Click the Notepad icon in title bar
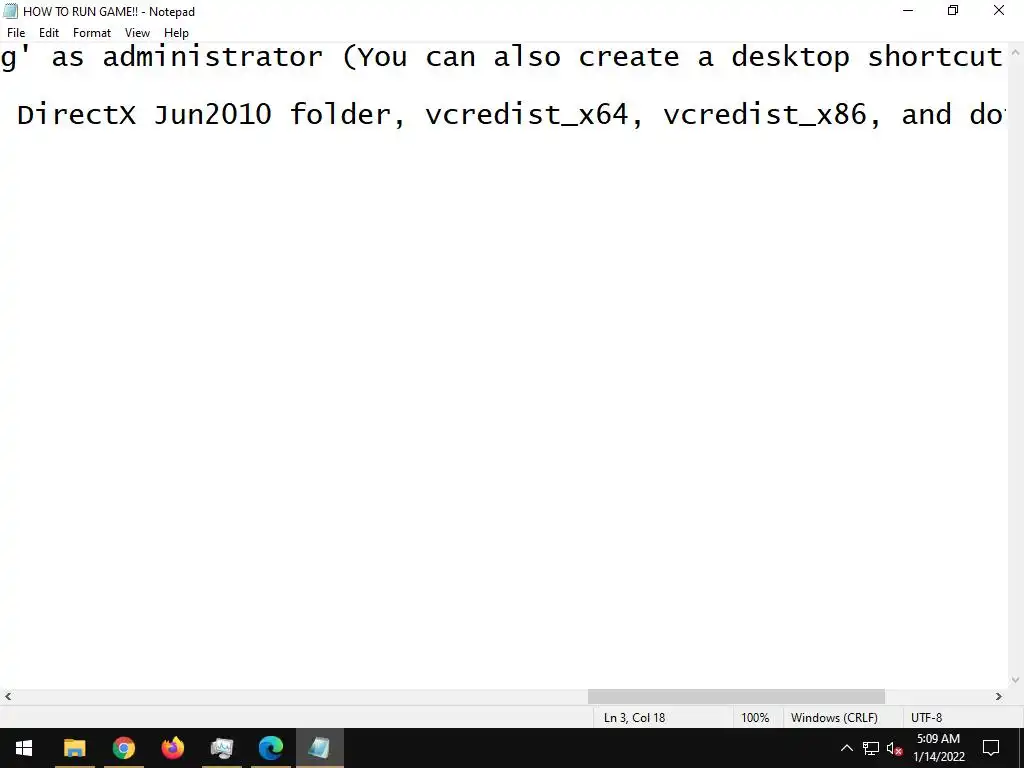The image size is (1024, 768). click(x=10, y=11)
